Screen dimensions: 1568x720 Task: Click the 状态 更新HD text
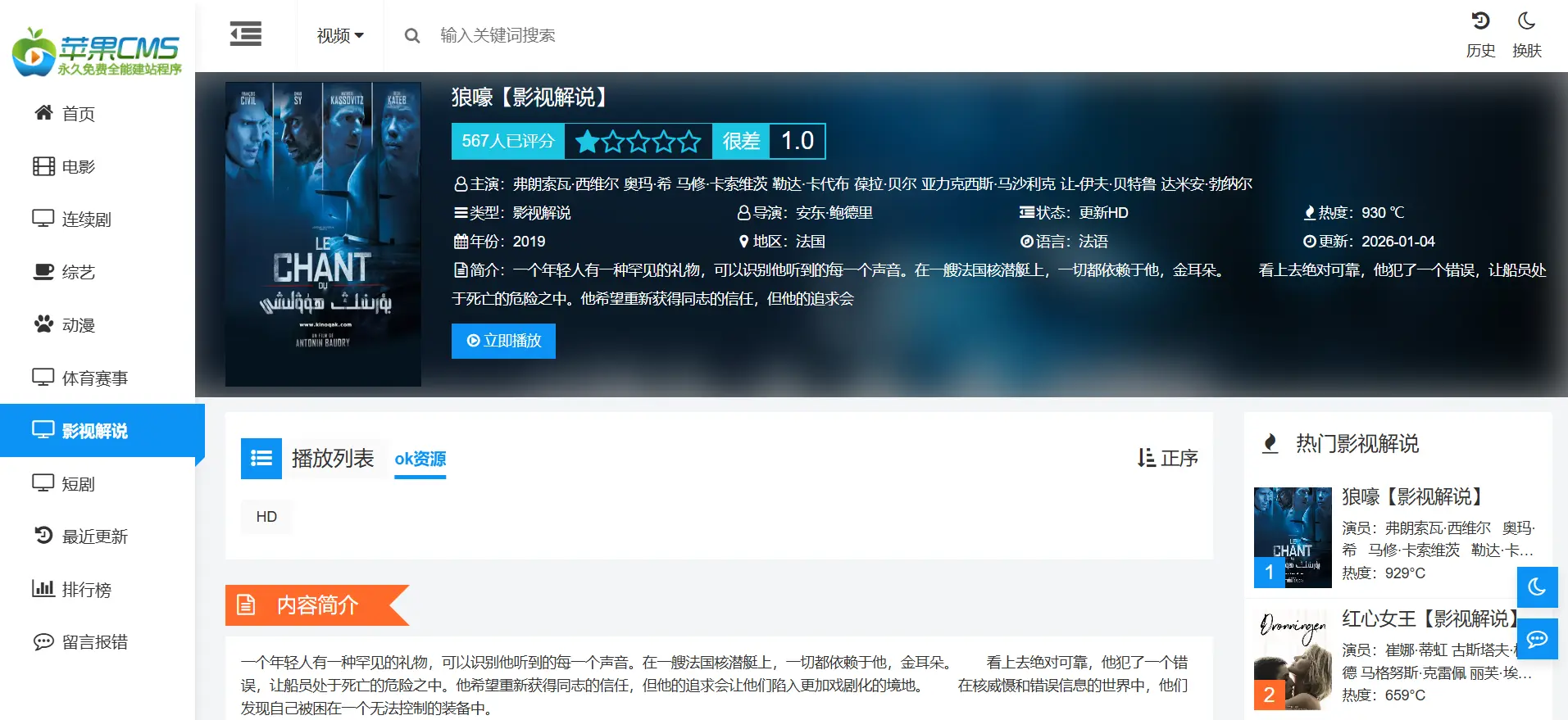[1103, 213]
